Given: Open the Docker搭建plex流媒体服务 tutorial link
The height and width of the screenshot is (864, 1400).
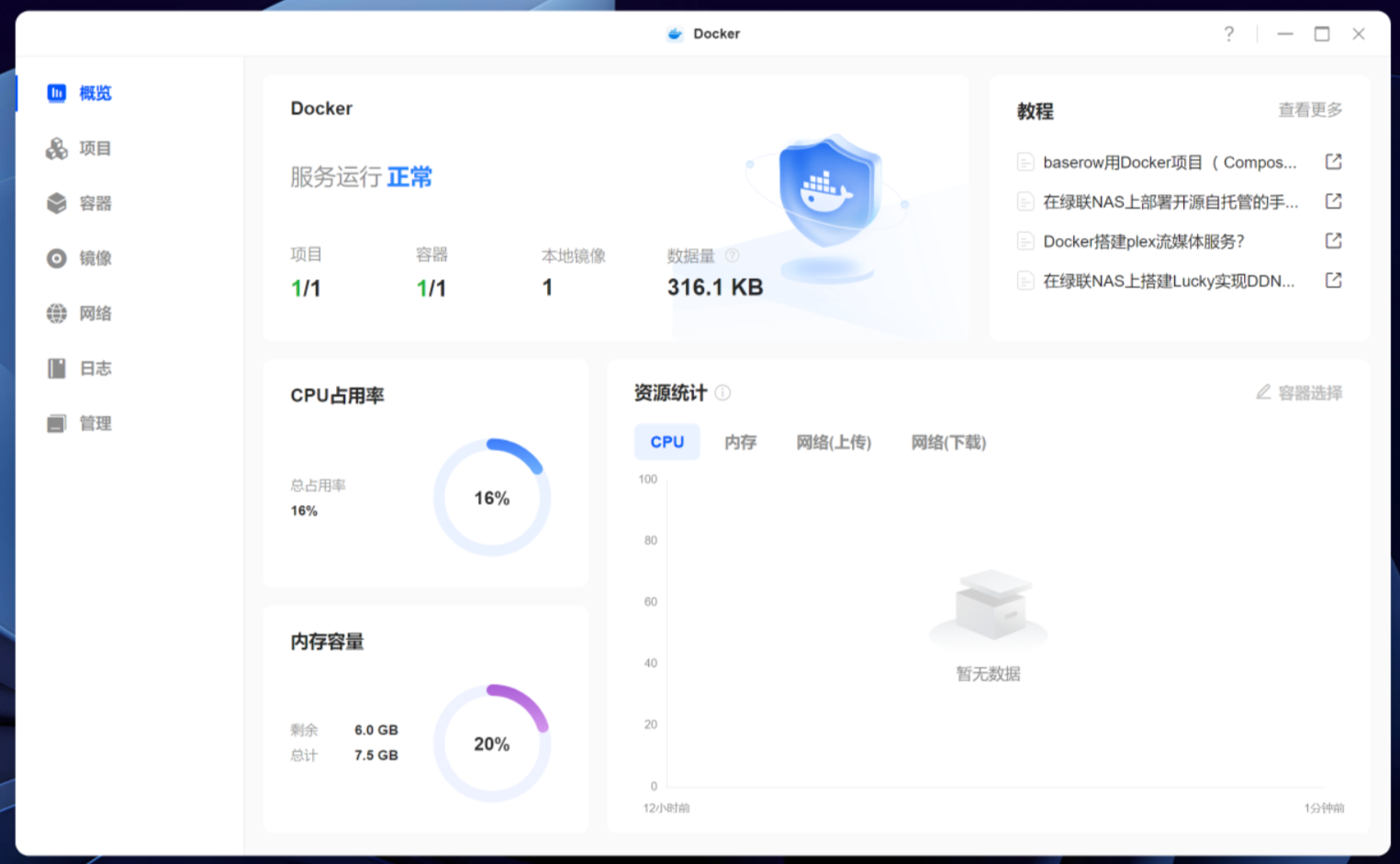Looking at the screenshot, I should tap(1144, 241).
